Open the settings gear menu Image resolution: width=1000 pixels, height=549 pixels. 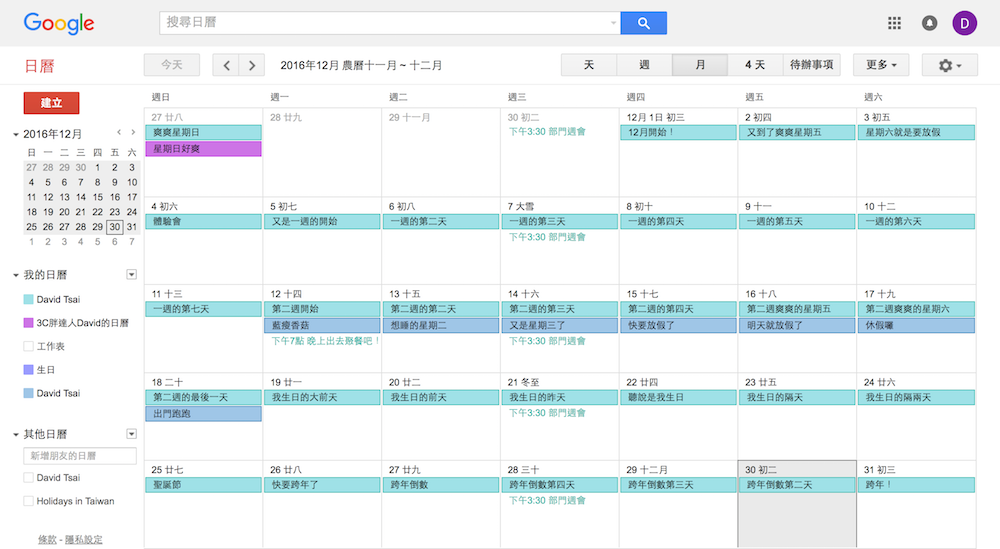[x=950, y=65]
